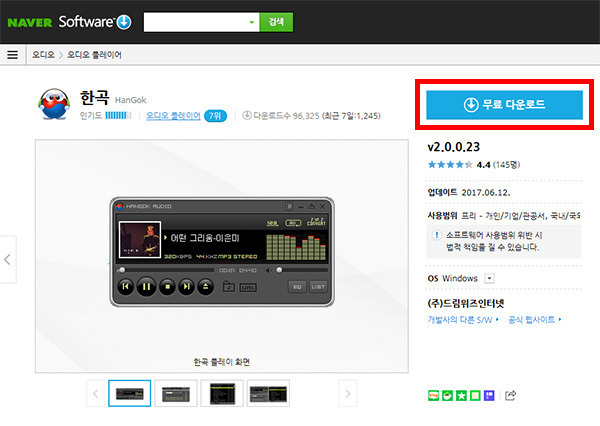600x426 pixels.
Task: Share to Naver Cafe icon
Action: pyautogui.click(x=447, y=395)
